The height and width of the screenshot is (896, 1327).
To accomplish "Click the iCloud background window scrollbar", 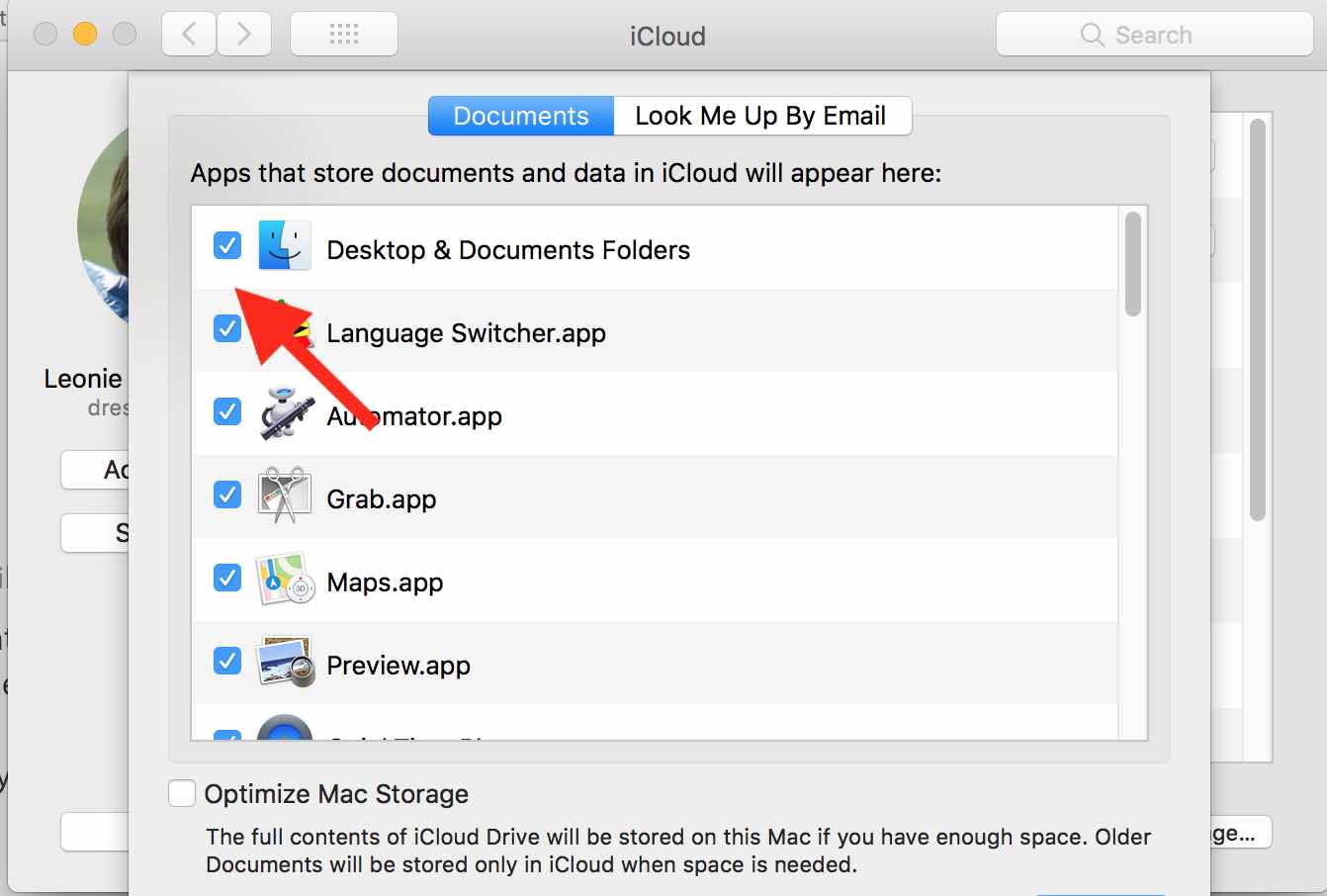I will (1258, 319).
